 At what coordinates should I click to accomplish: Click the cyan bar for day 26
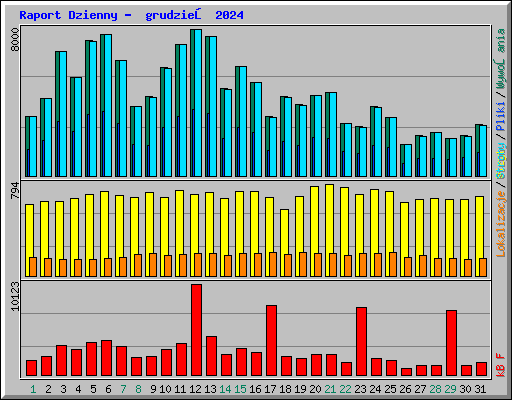coord(408,160)
